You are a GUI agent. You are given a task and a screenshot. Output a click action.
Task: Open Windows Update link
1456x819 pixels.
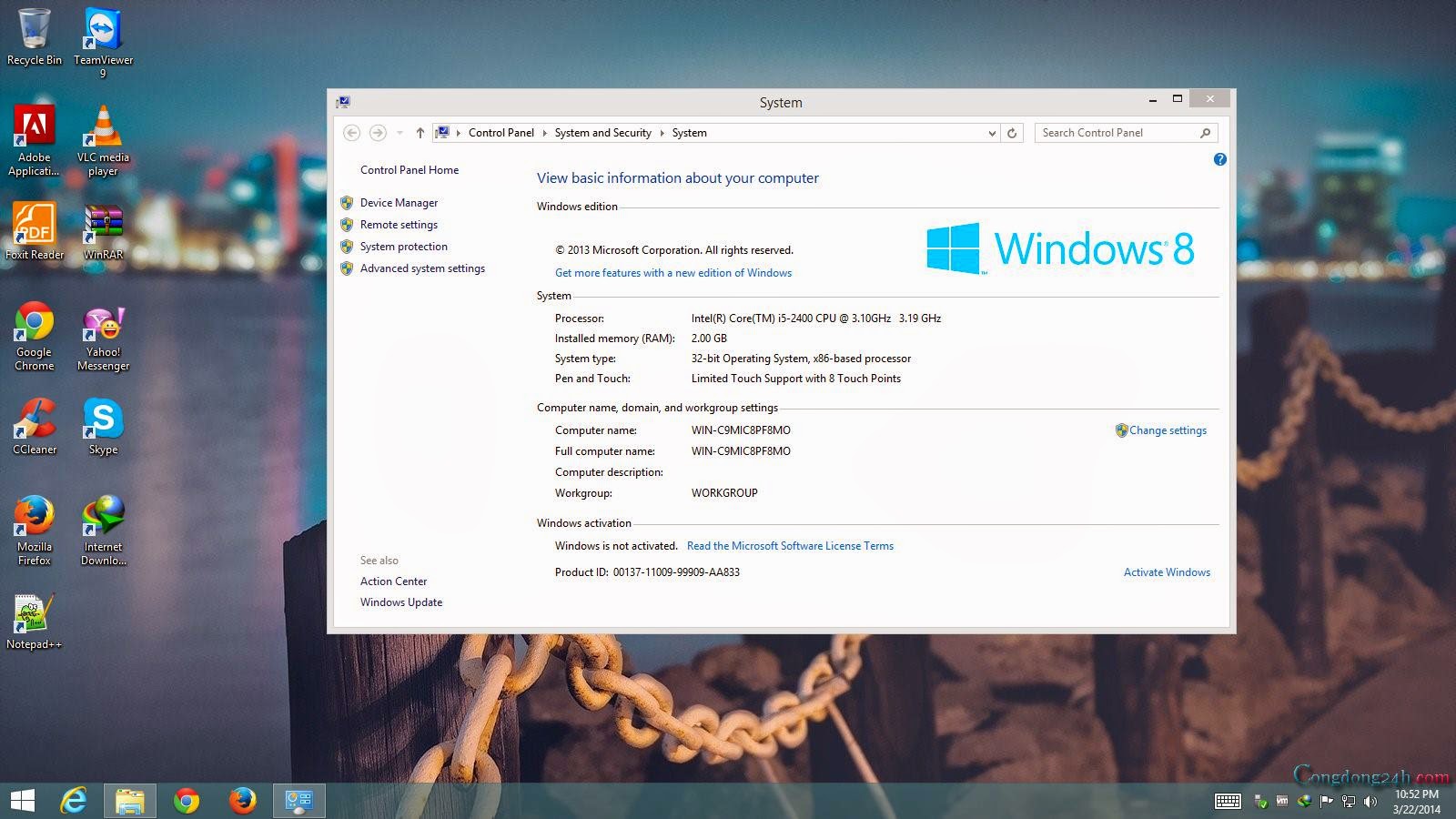401,602
